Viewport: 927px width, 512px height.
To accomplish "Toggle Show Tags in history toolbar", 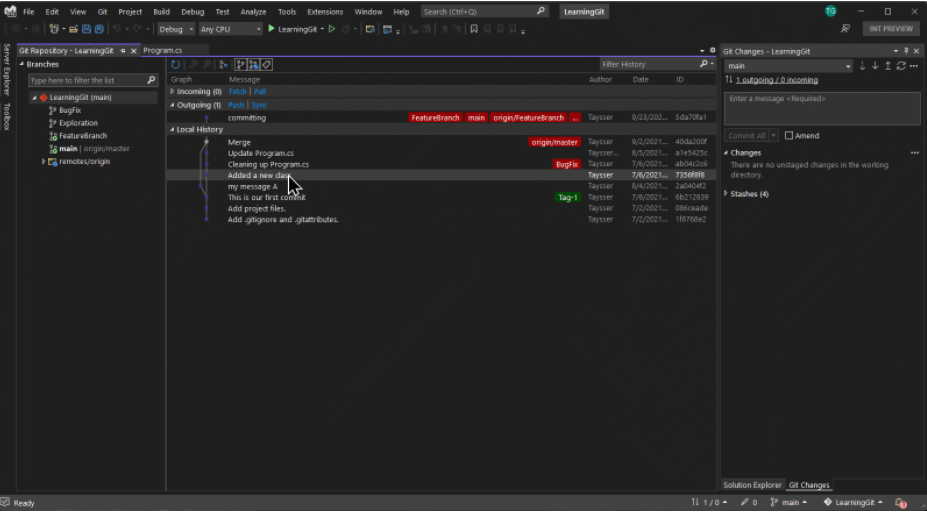I will [x=267, y=64].
